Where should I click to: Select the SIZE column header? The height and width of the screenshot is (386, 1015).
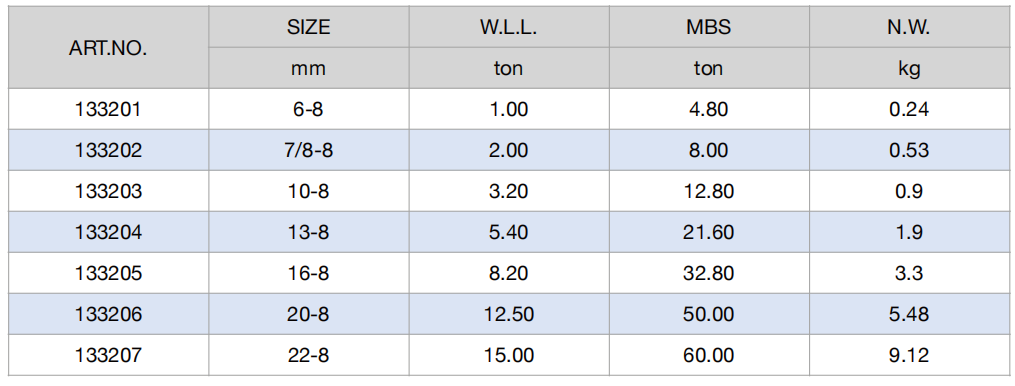click(x=309, y=27)
